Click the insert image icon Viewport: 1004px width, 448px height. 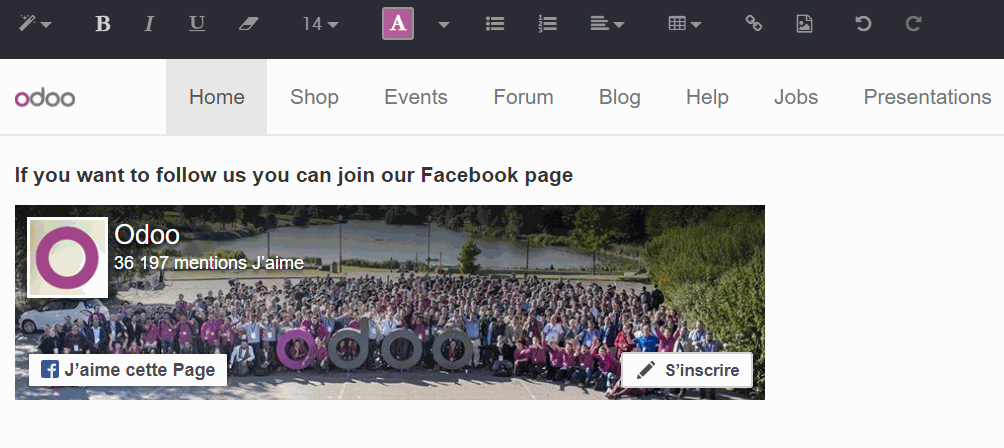point(804,24)
